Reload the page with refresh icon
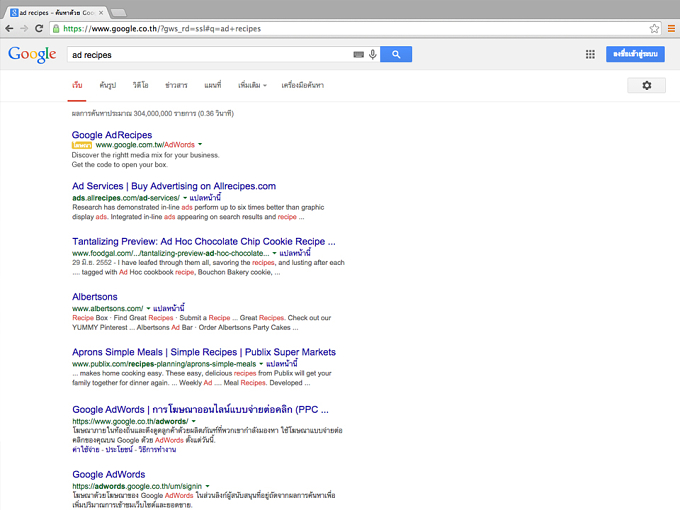The height and width of the screenshot is (510, 680). click(39, 29)
